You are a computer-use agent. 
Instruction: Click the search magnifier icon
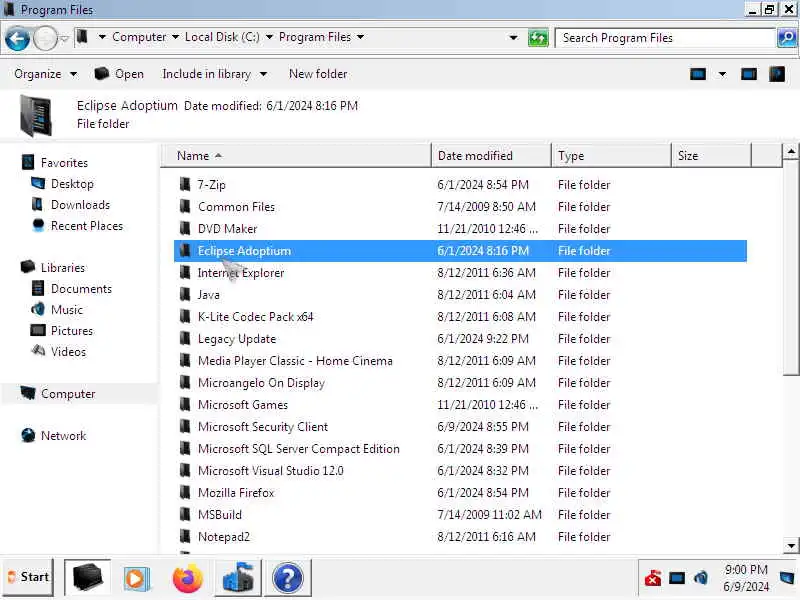pos(787,38)
